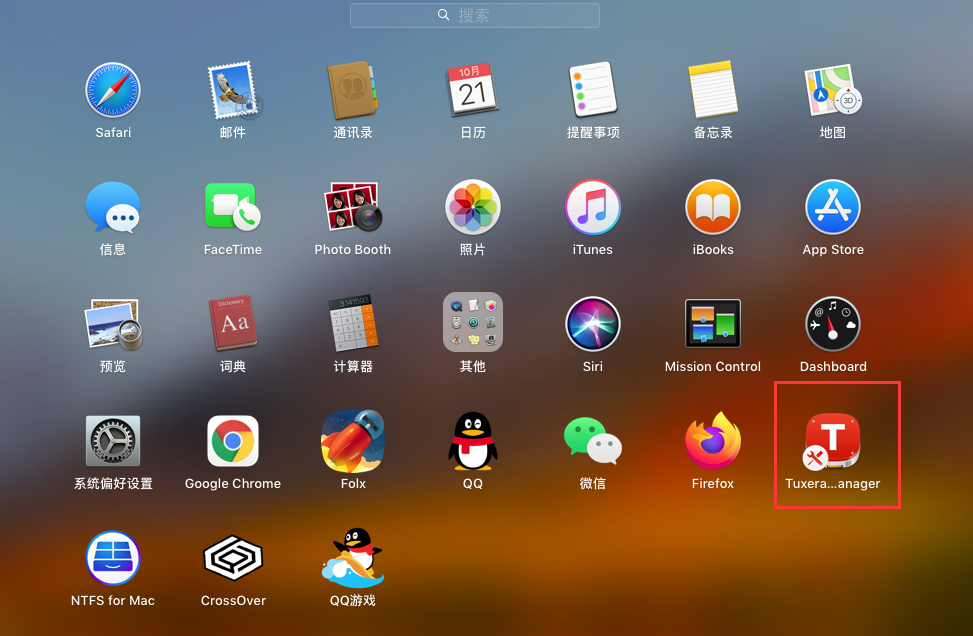This screenshot has height=636, width=973.
Task: Launch Dashboard
Action: [x=833, y=322]
